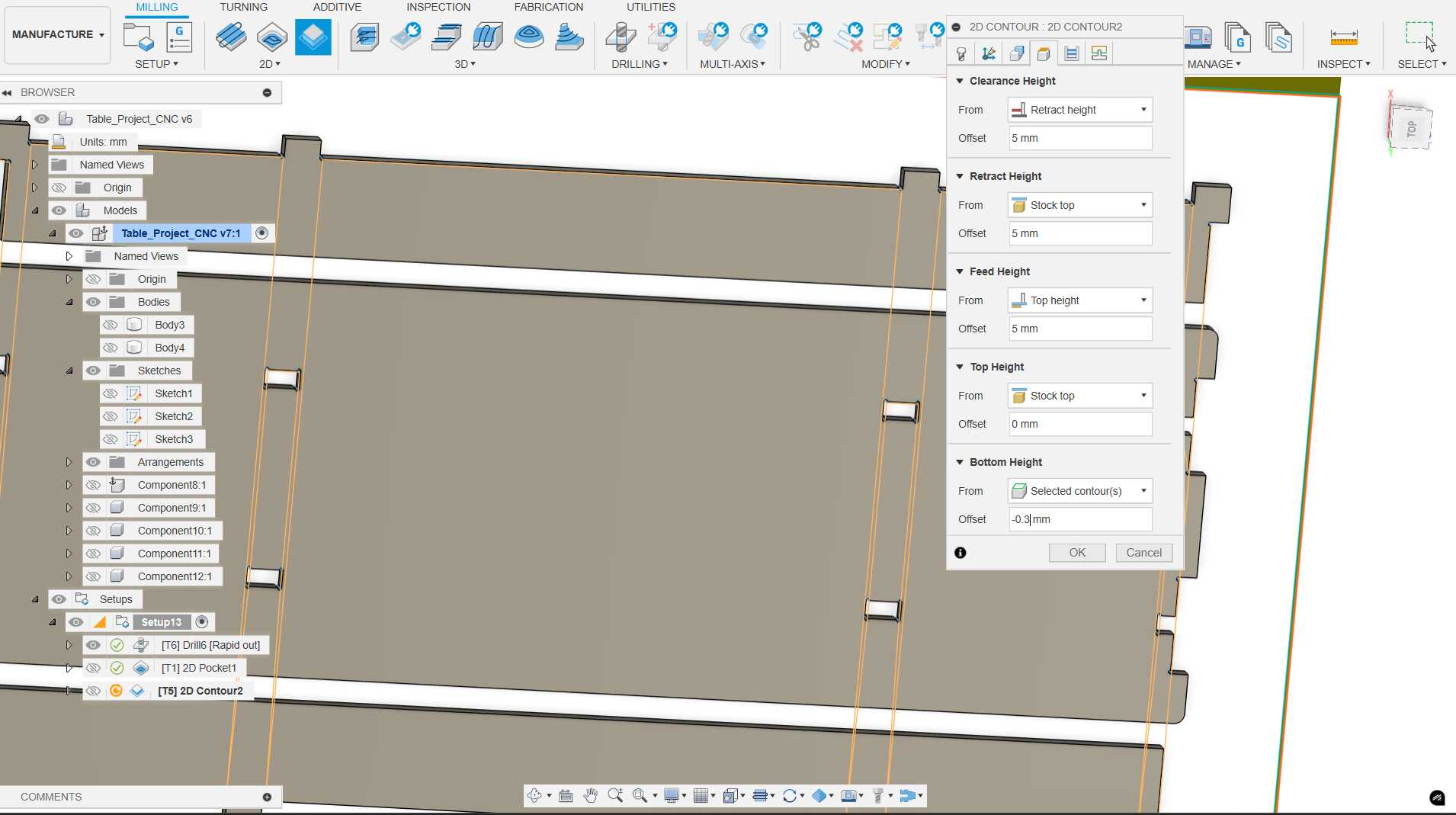The height and width of the screenshot is (815, 1456).
Task: Select the Drill tool icon in toolbar
Action: pyautogui.click(x=621, y=37)
